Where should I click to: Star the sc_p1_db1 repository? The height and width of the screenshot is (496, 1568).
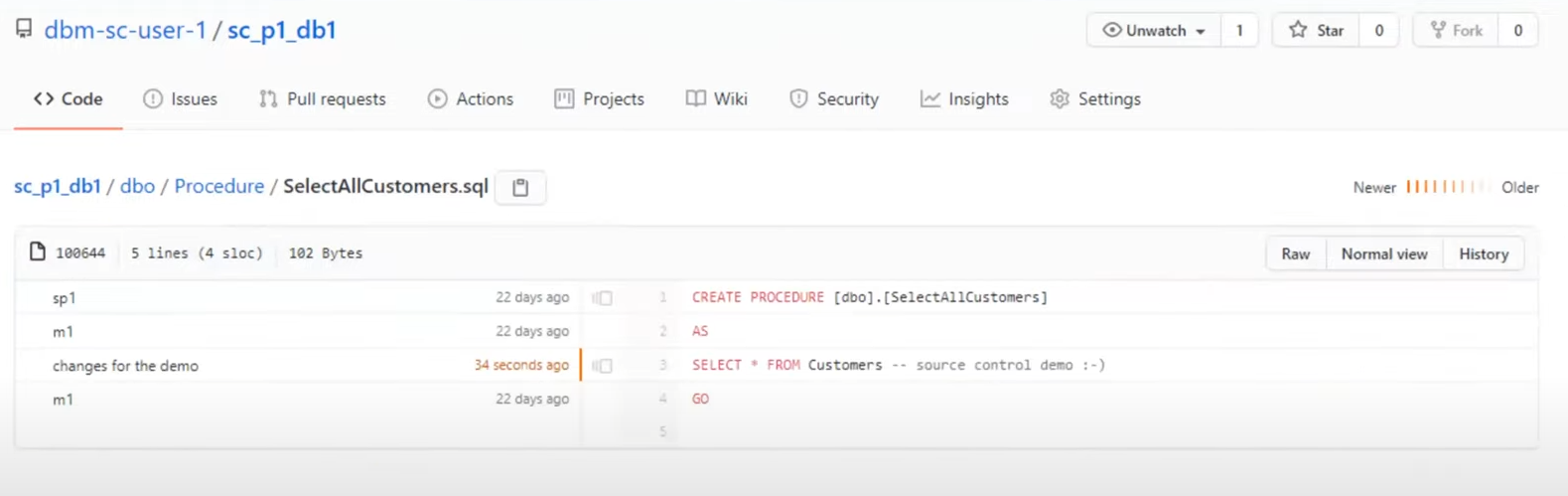[1317, 31]
